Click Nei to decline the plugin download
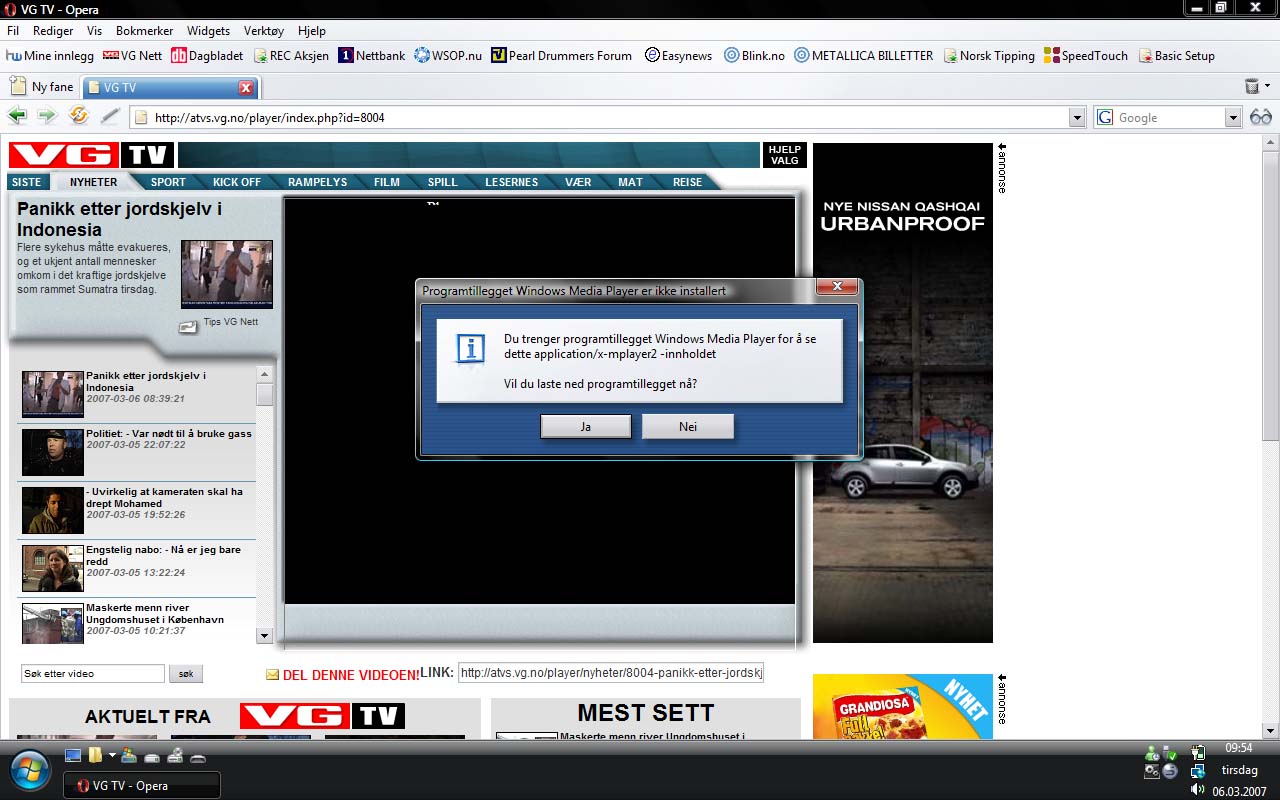 pos(688,427)
